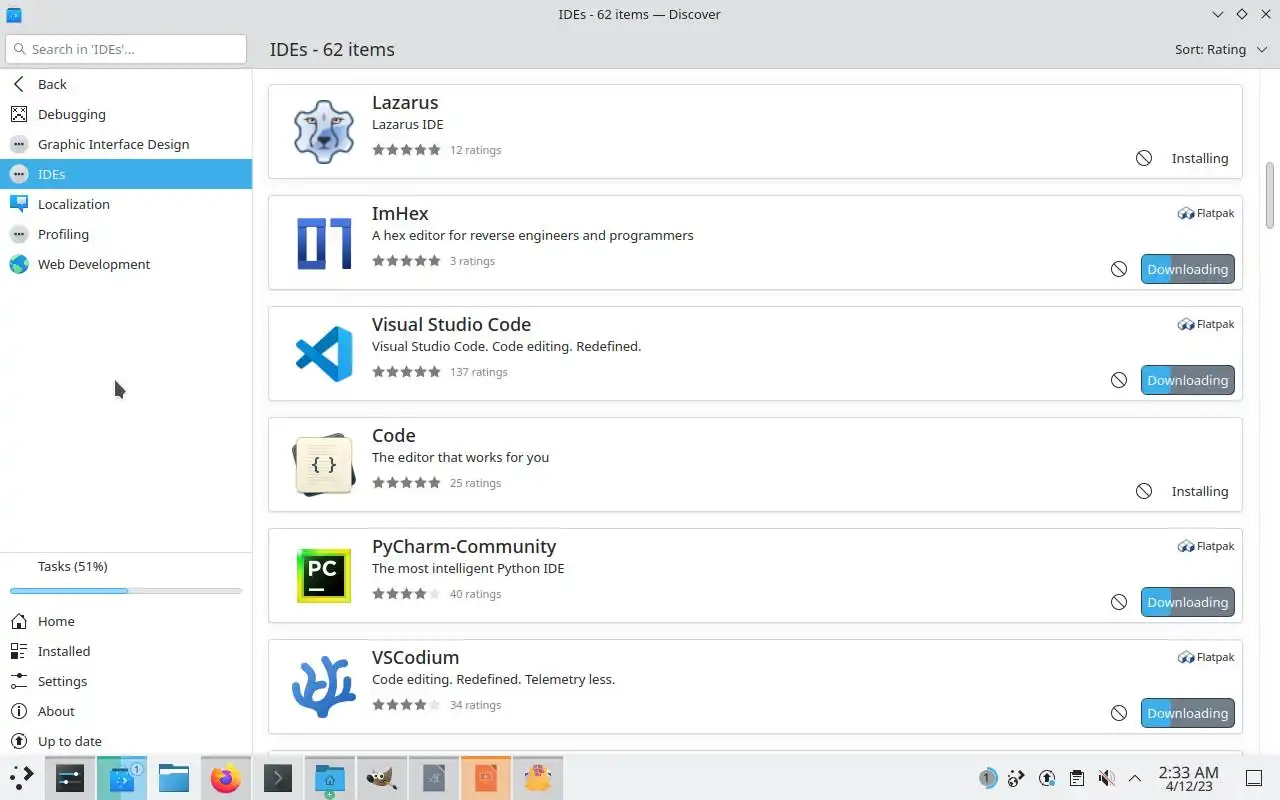Viewport: 1280px width, 800px height.
Task: Open the clipboard tray icon
Action: point(1076,777)
